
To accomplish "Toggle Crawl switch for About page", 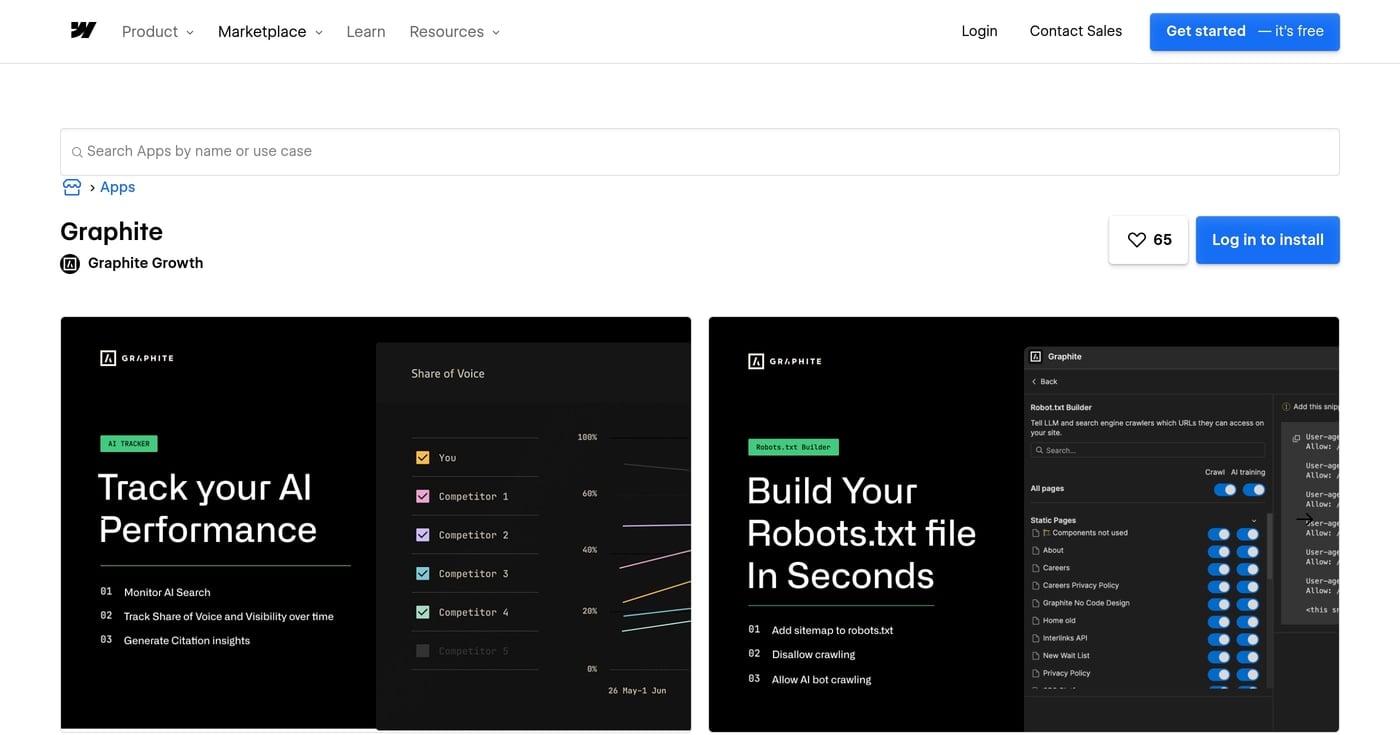I will [1219, 551].
